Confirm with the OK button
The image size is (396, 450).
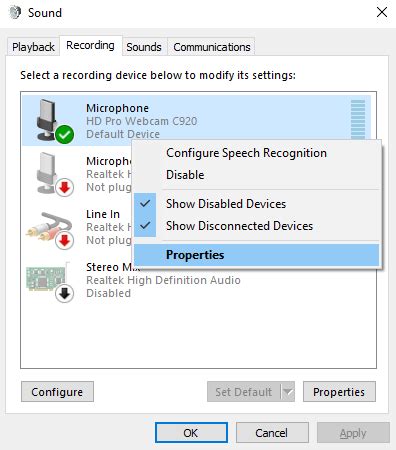[191, 433]
